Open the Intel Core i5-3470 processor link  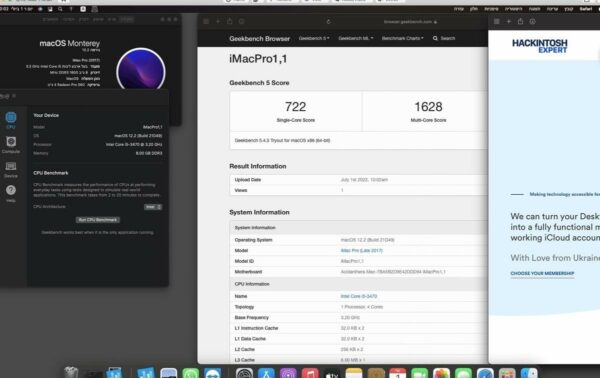(359, 296)
